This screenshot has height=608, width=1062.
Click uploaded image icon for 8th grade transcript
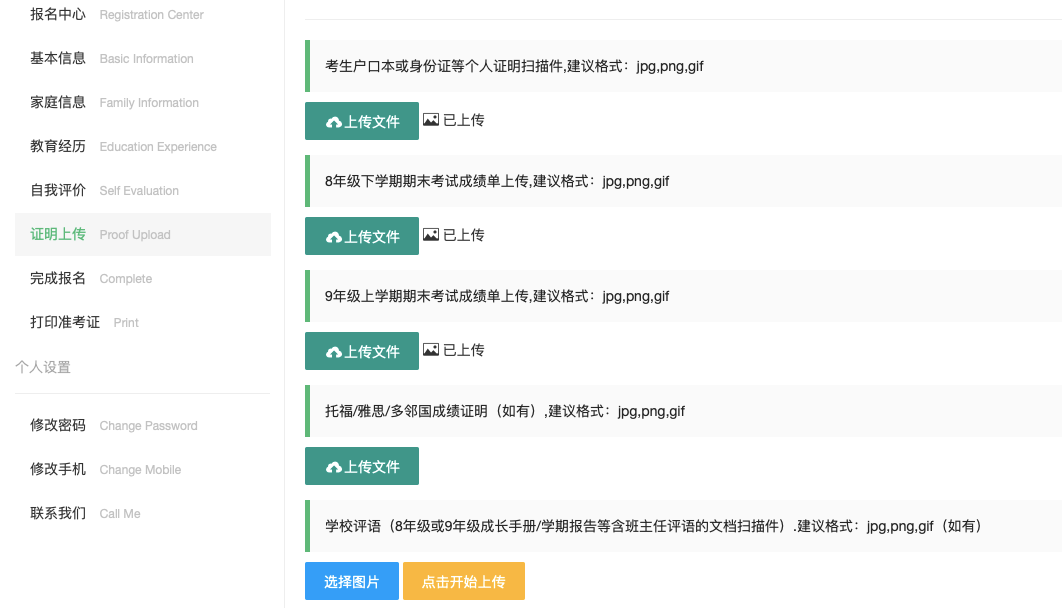pyautogui.click(x=431, y=235)
